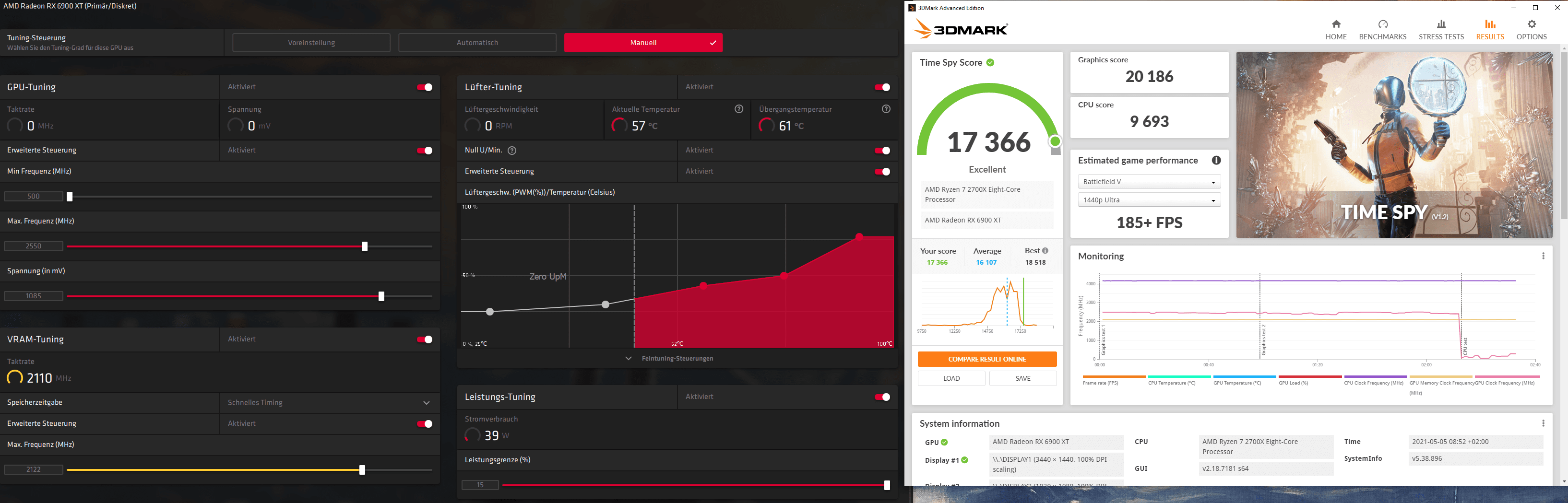Open Results icon in 3DMark
The width and height of the screenshot is (1568, 503).
pyautogui.click(x=1489, y=24)
